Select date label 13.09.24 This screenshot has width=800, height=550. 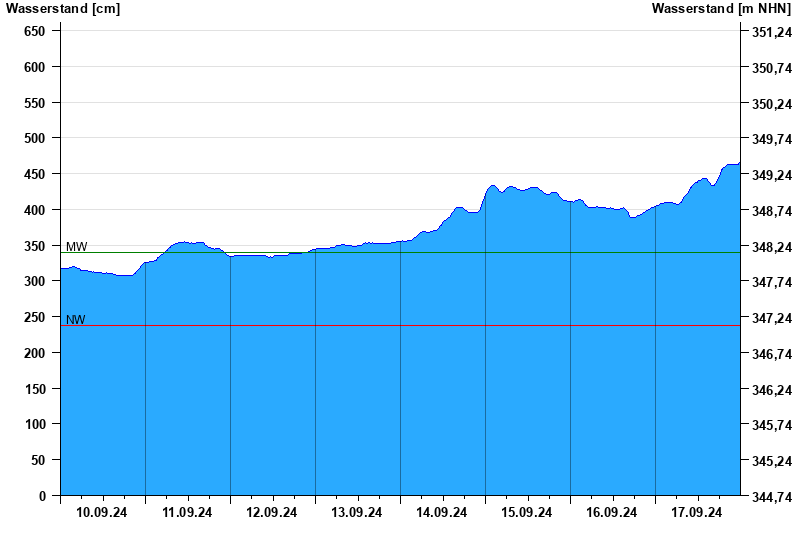point(357,512)
